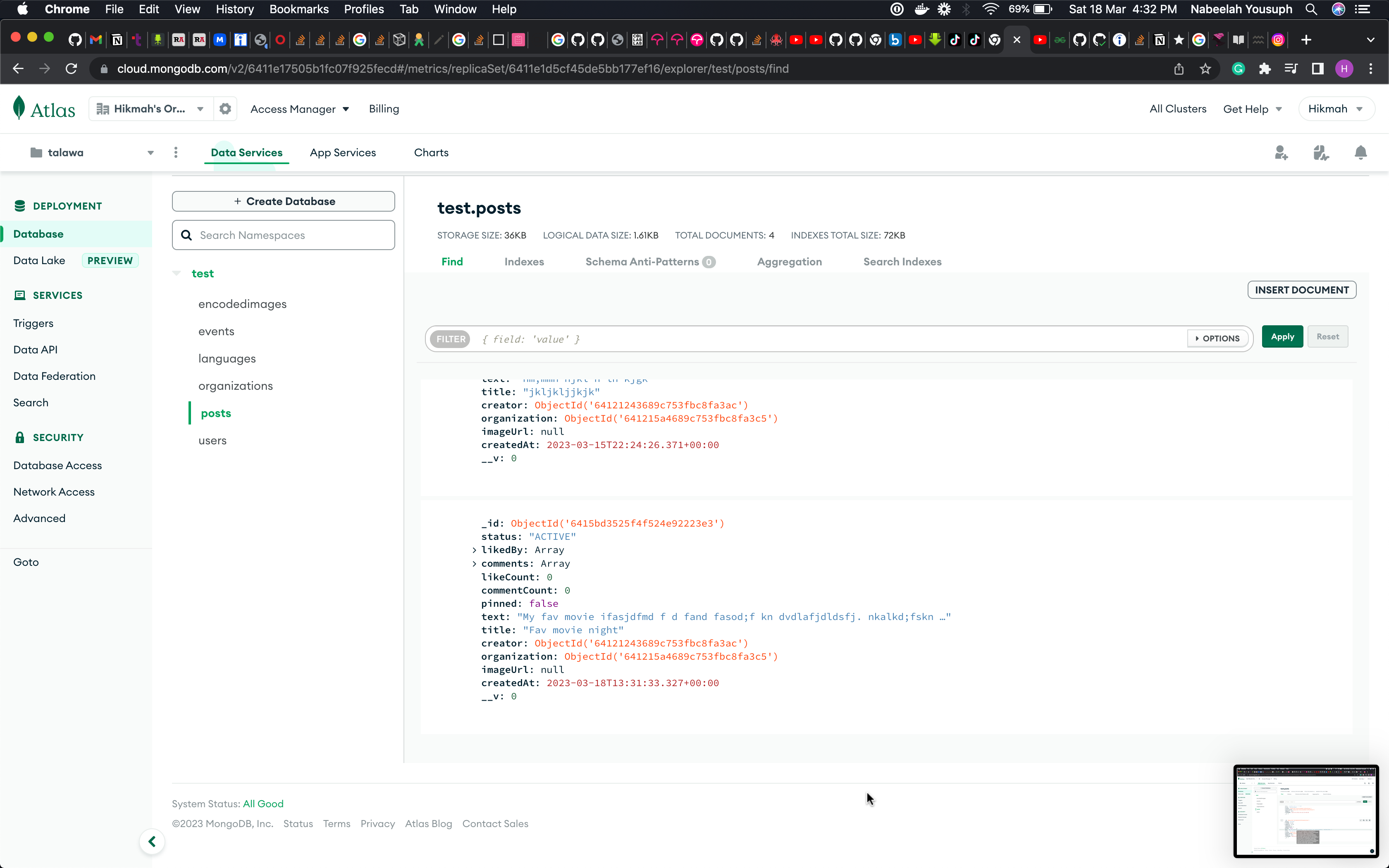Expand the likedBy Array field
This screenshot has width=1389, height=868.
point(474,549)
